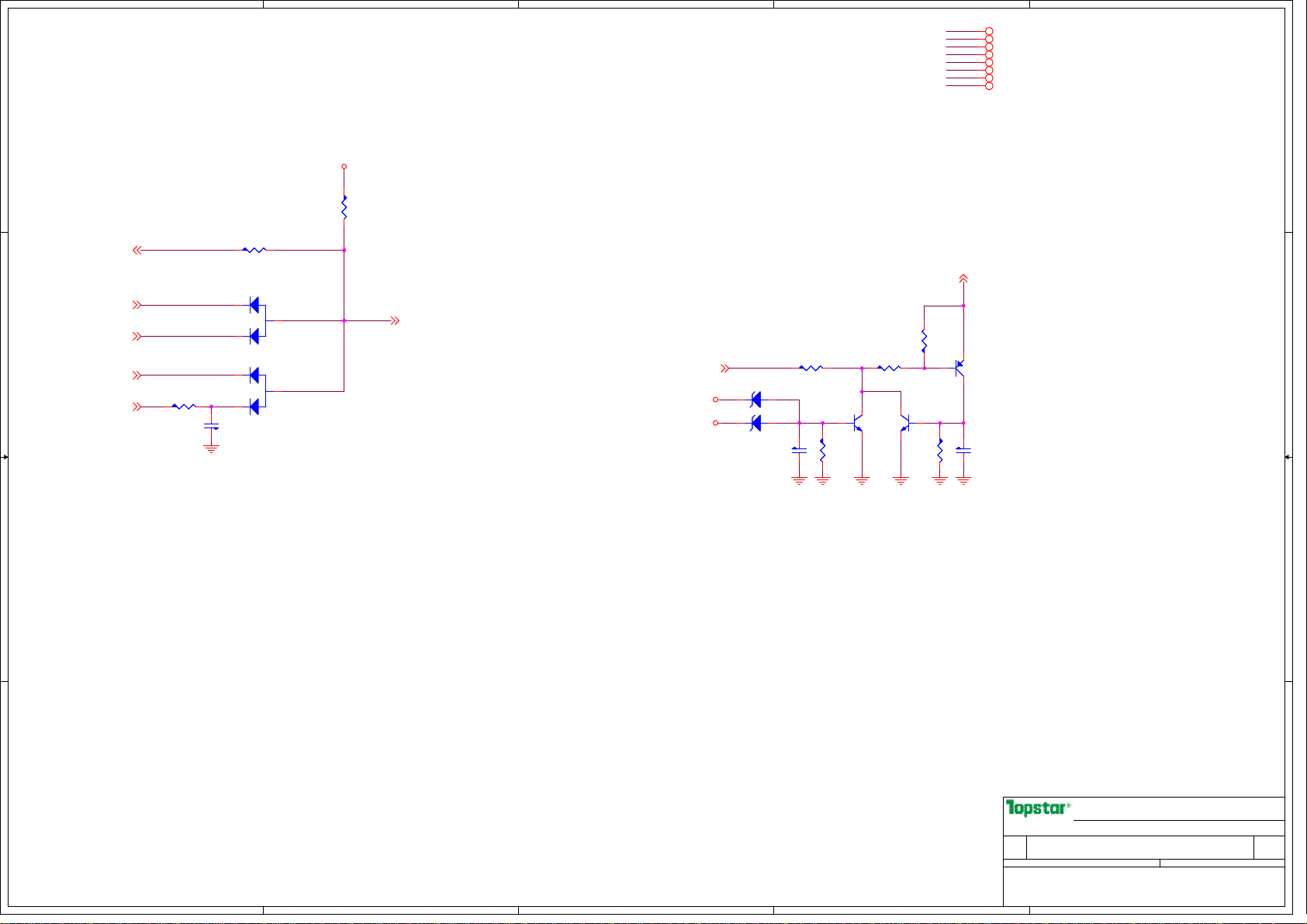
Task: Select the second diode from top in left circuit
Action: point(254,336)
